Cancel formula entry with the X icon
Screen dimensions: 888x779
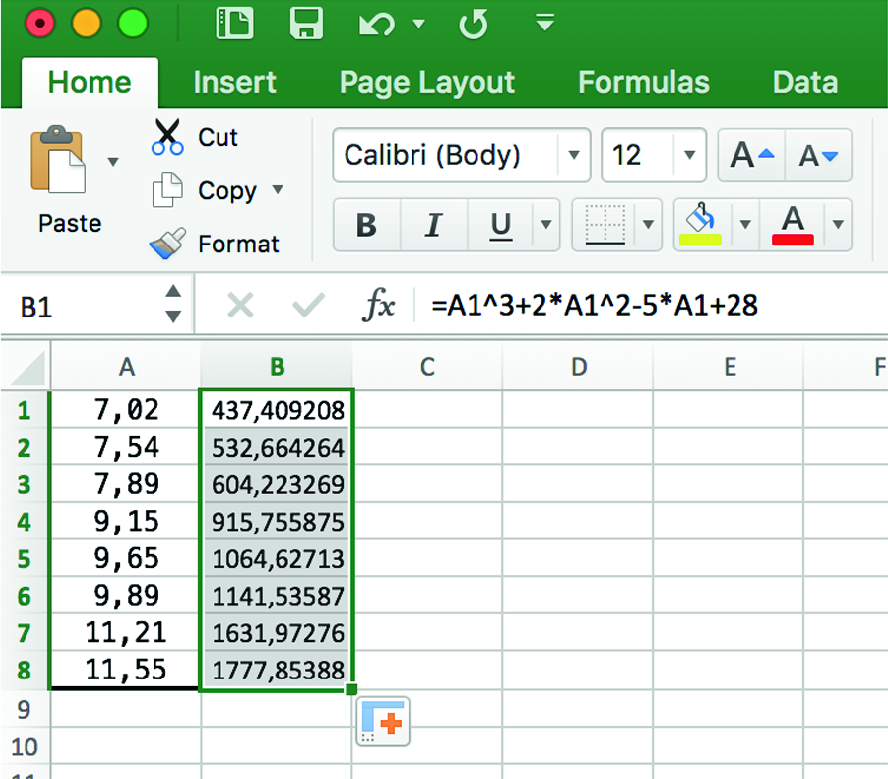coord(240,306)
